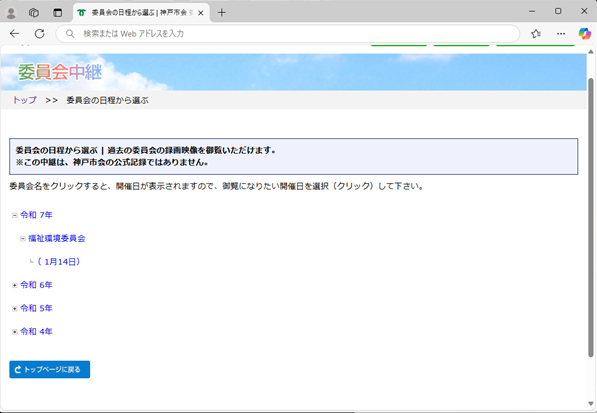The height and width of the screenshot is (413, 597).
Task: Go back with the back arrow
Action: [x=14, y=33]
